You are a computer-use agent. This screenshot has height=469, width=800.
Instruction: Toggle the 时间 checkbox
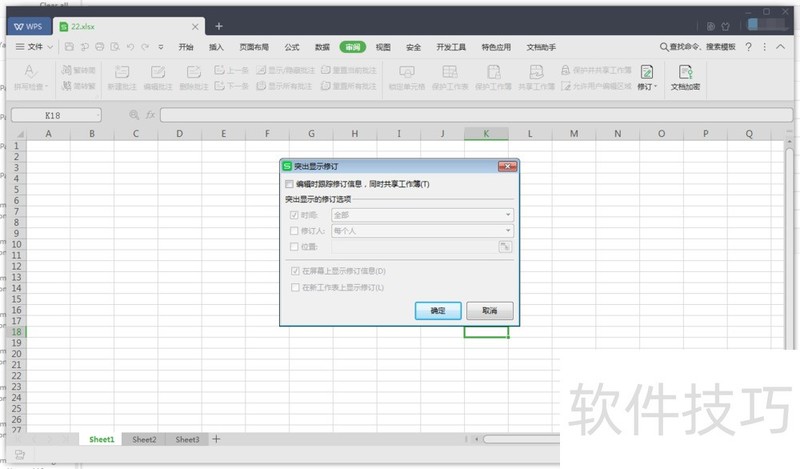click(x=294, y=215)
